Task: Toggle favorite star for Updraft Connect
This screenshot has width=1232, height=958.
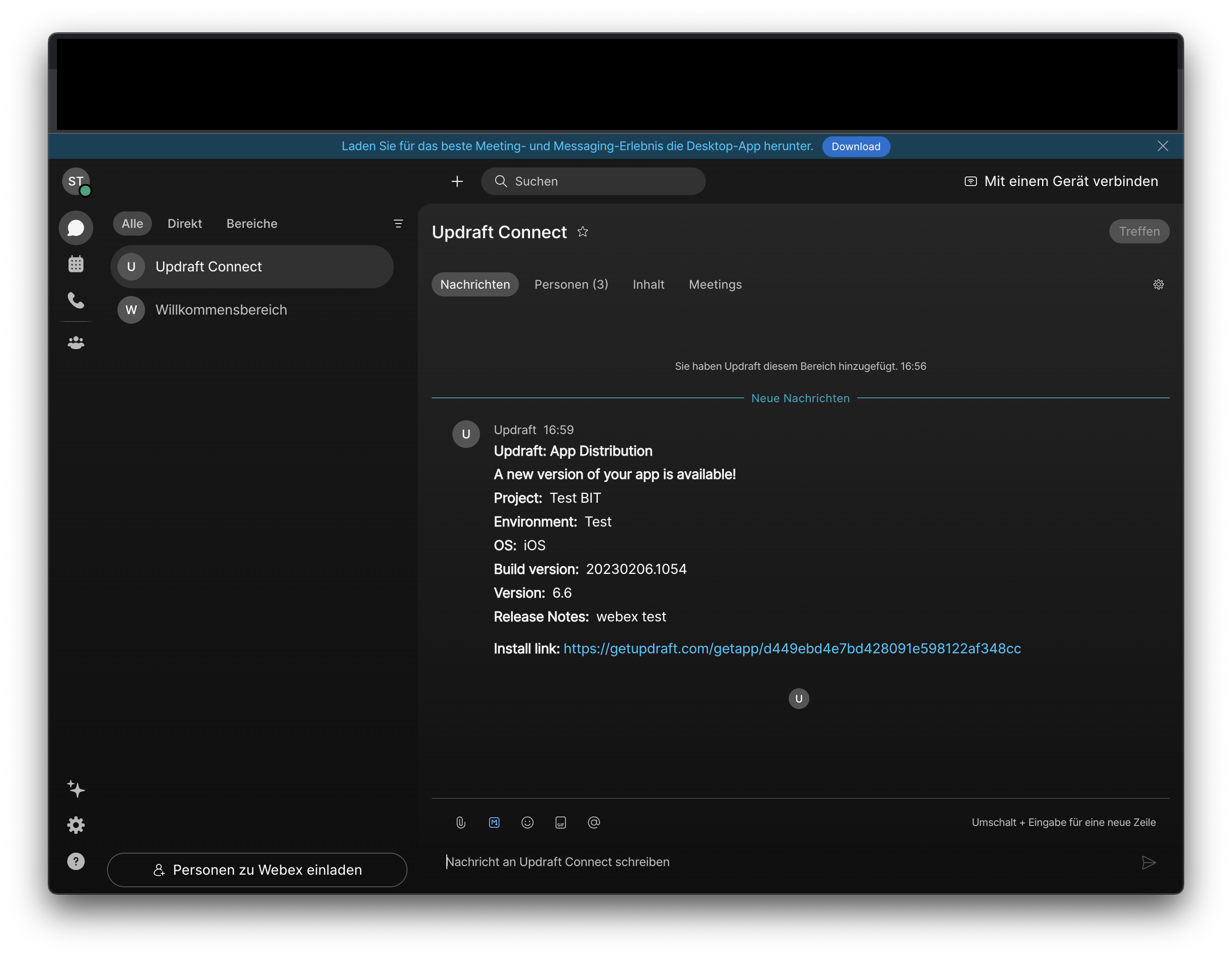Action: [x=583, y=232]
